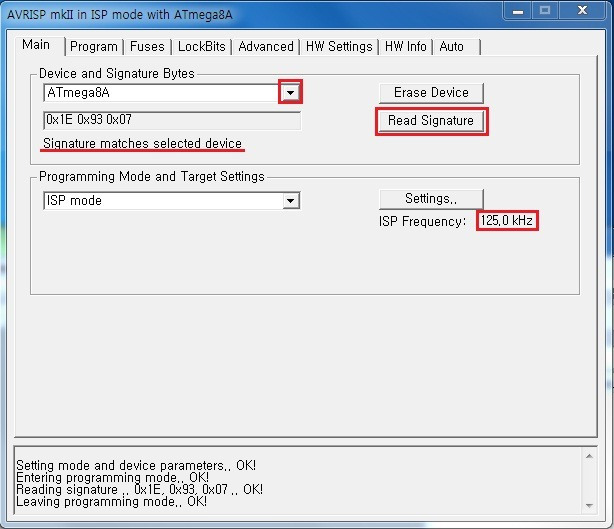Click the Read Signature button
Image resolution: width=614 pixels, height=529 pixels.
pos(431,121)
